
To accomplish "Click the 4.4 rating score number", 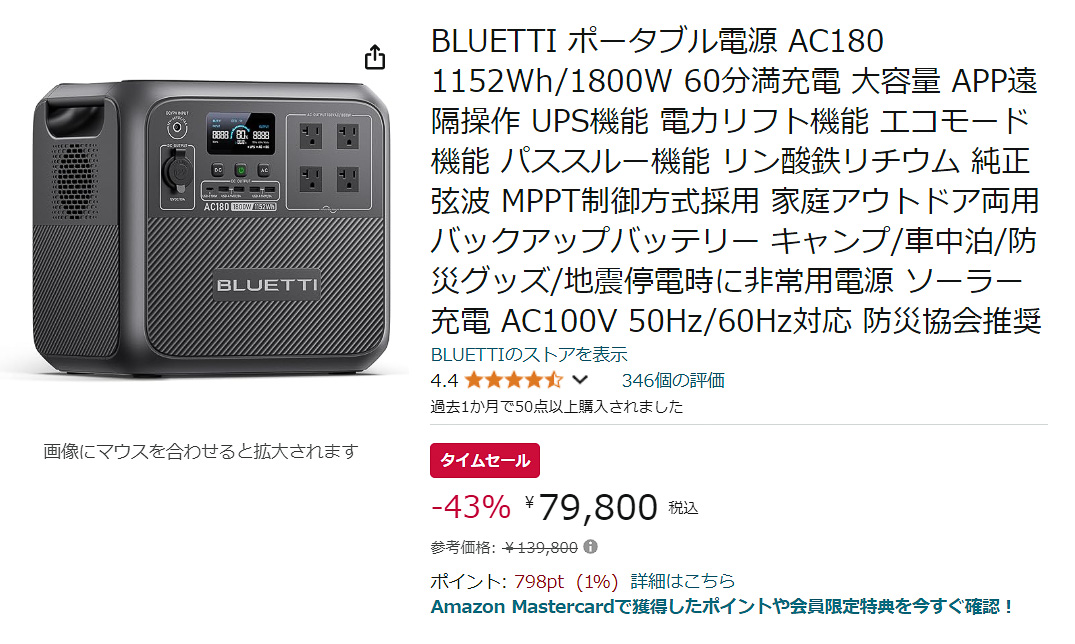I will (443, 379).
